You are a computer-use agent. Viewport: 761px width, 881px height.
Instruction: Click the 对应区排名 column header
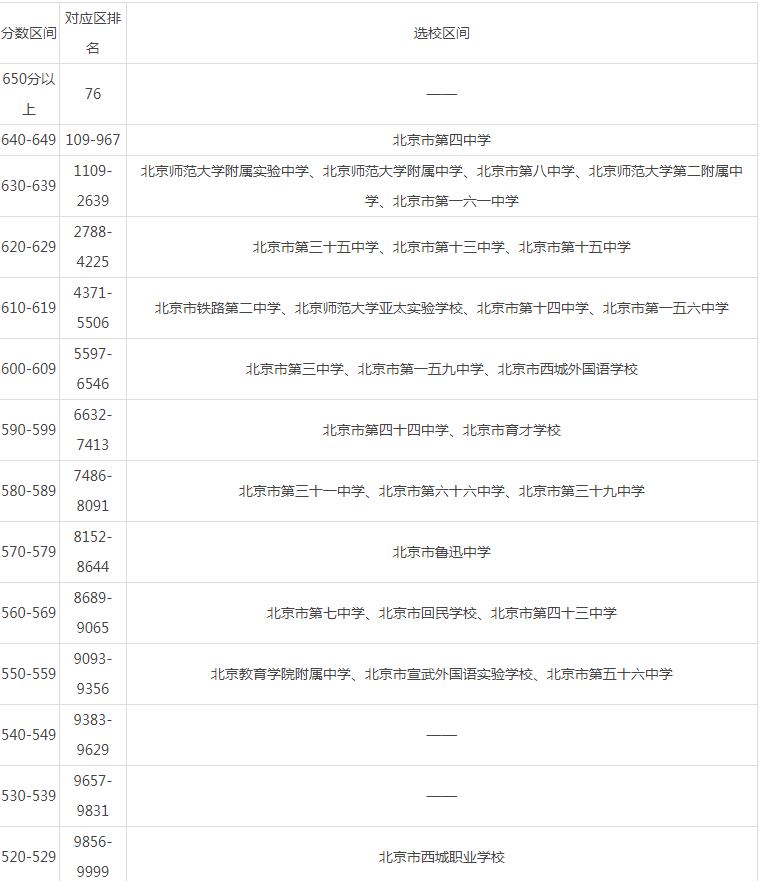pyautogui.click(x=93, y=33)
